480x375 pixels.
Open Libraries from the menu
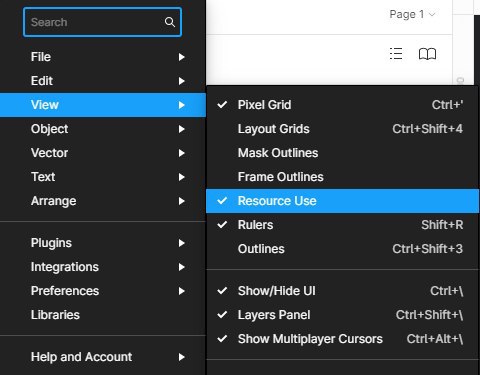[103, 315]
